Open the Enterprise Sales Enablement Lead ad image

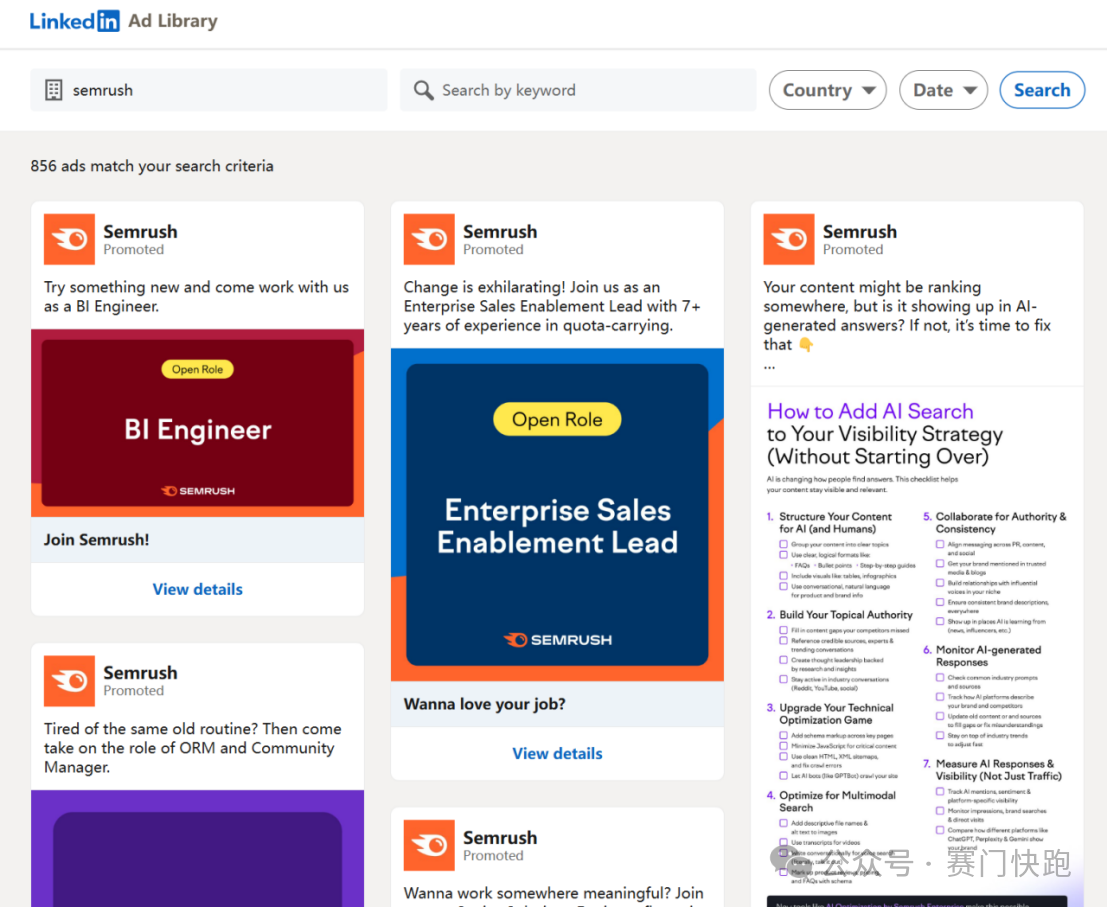(x=557, y=515)
